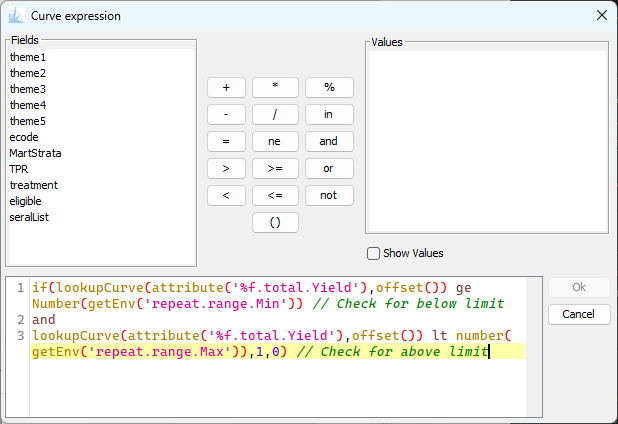Click the 'and' on editor line 2
This screenshot has height=424, width=618.
(44, 320)
